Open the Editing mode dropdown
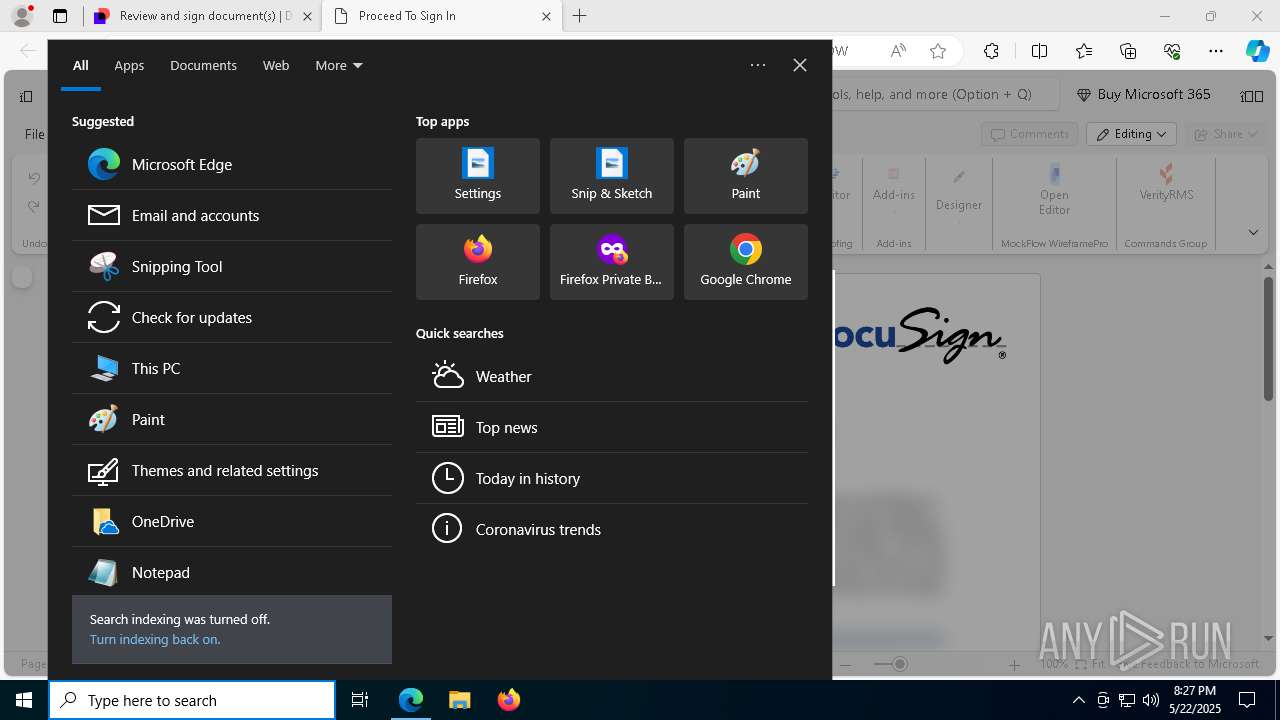 pos(1131,134)
